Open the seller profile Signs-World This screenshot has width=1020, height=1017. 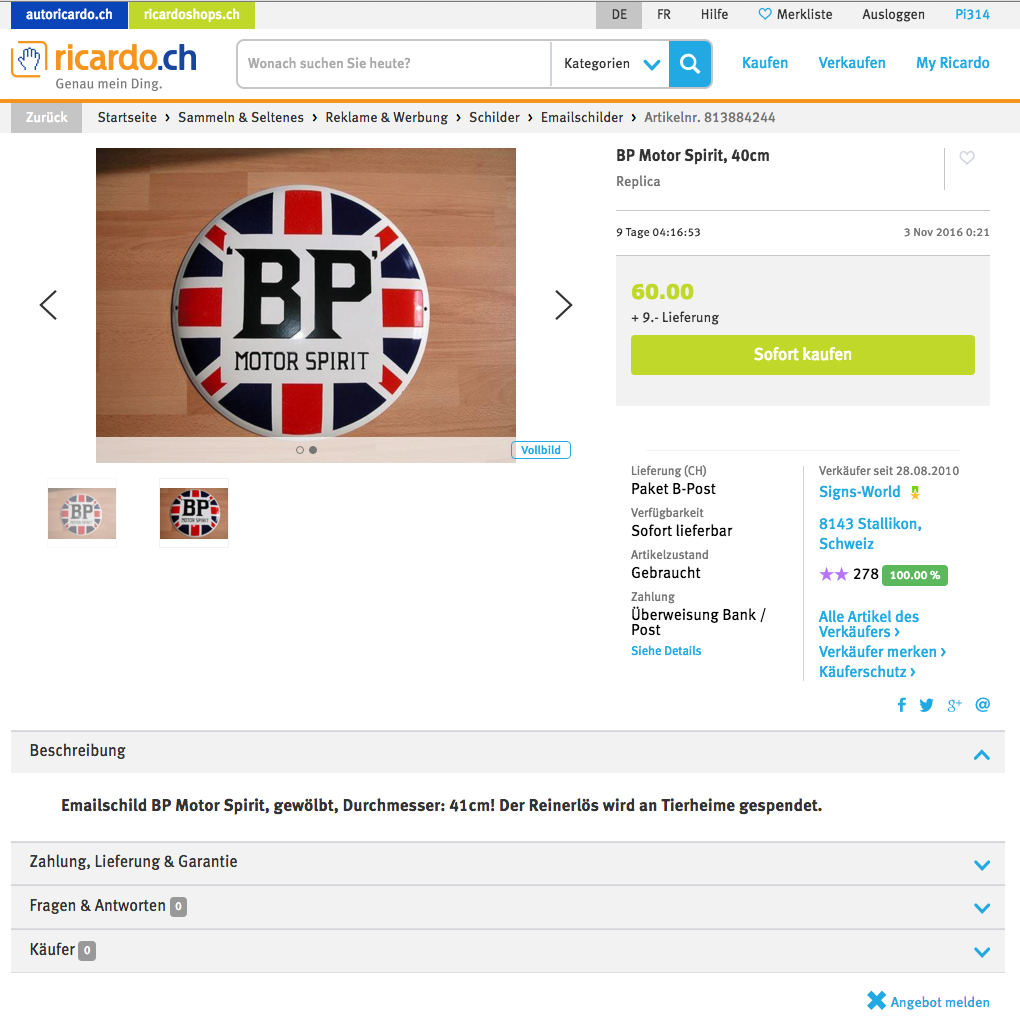[x=859, y=492]
